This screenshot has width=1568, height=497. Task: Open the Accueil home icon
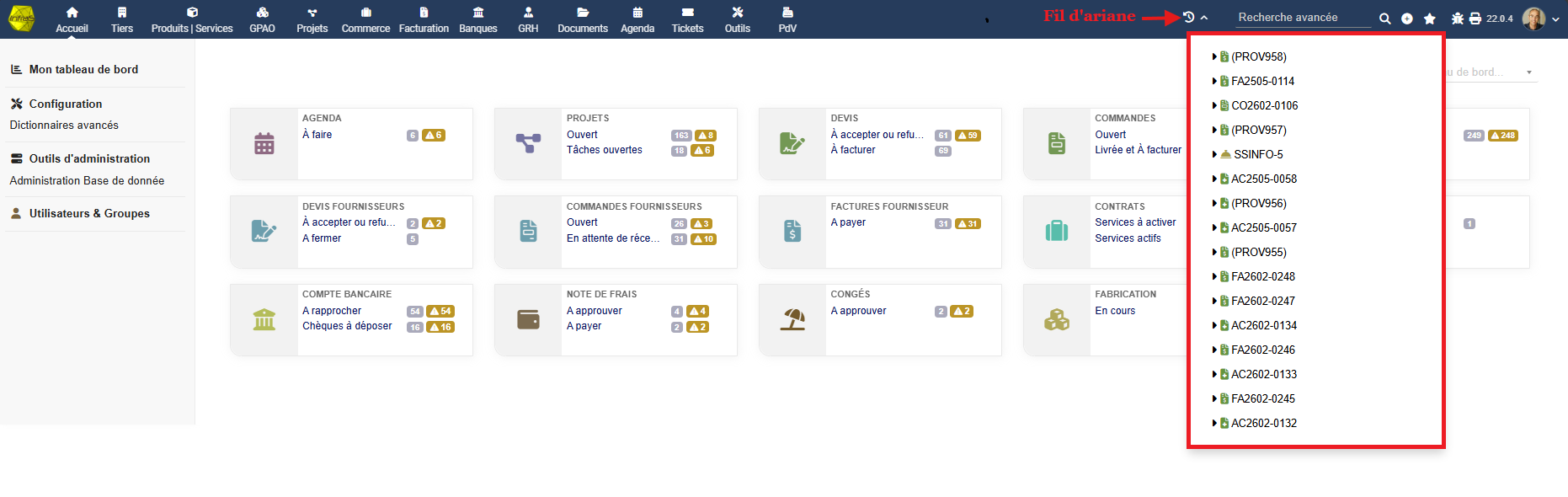coord(72,13)
